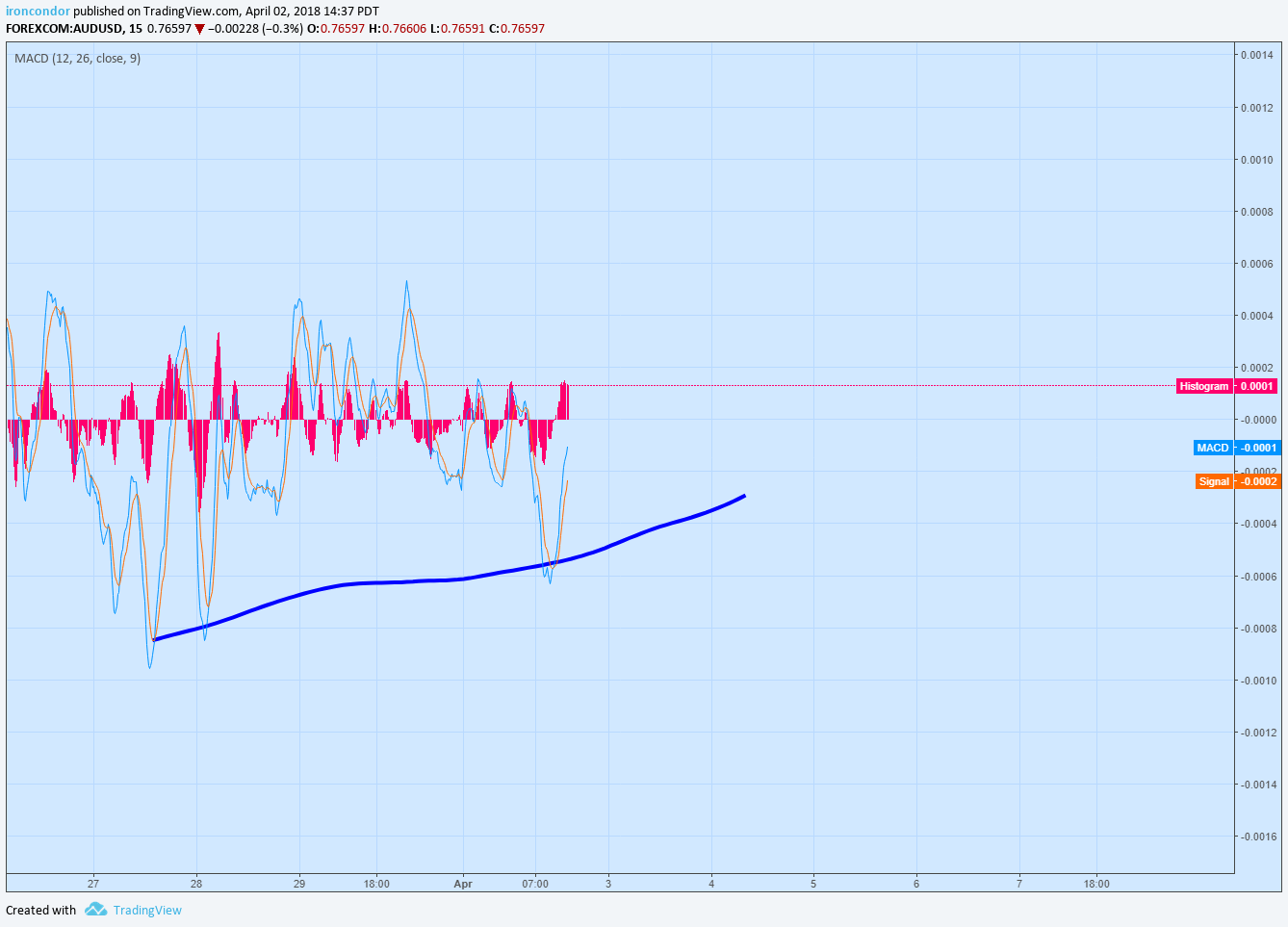The width and height of the screenshot is (1288, 927).
Task: Click the 18:00 time label following 29
Action: [376, 884]
